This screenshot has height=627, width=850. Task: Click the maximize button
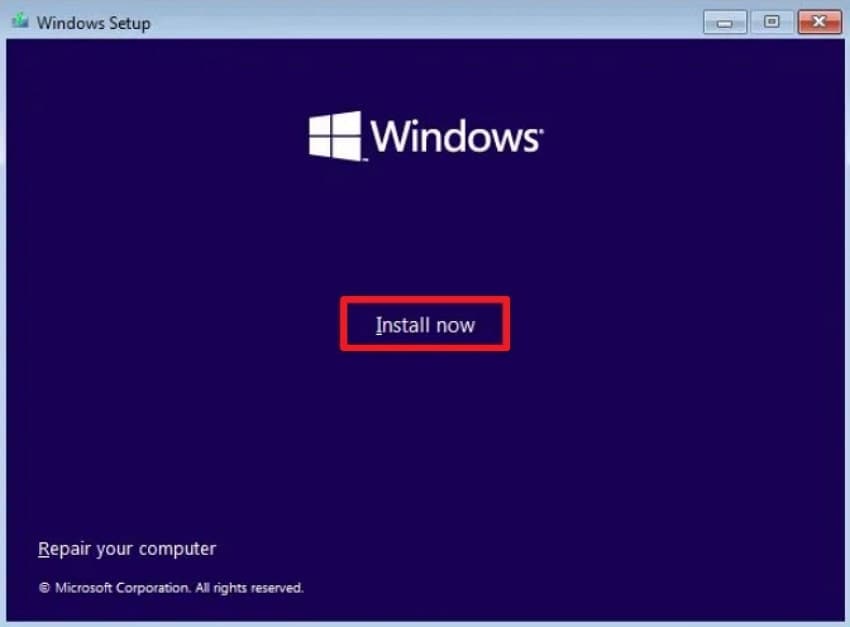pos(770,21)
